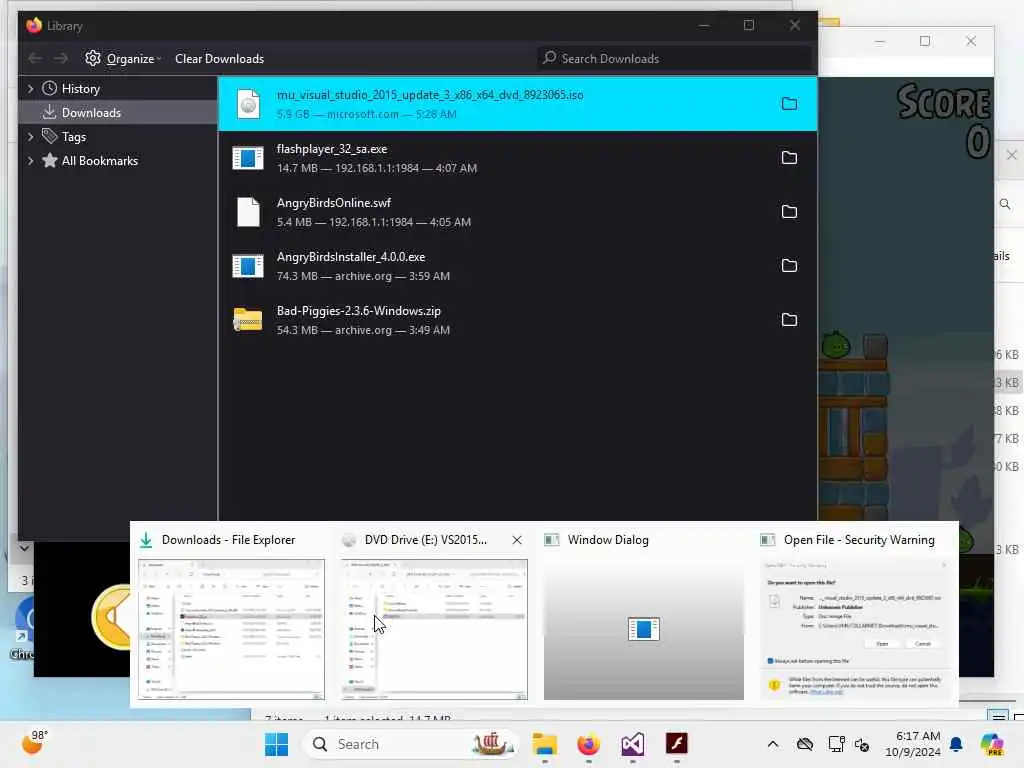Show hidden system tray icons
Image resolution: width=1024 pixels, height=768 pixels.
pos(773,744)
